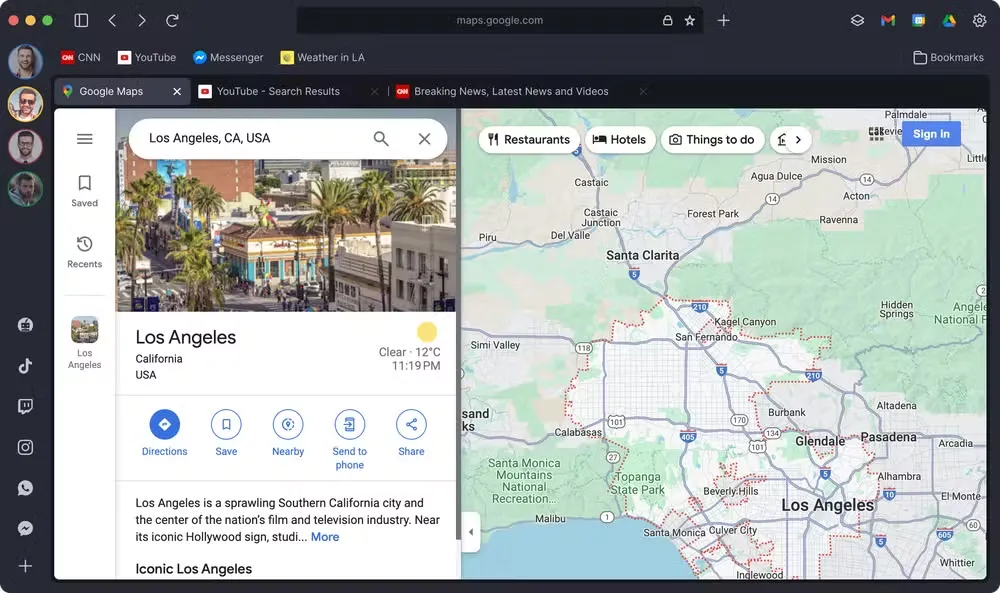Viewport: 1000px width, 593px height.
Task: Open Saved places in Maps sidebar
Action: [84, 191]
